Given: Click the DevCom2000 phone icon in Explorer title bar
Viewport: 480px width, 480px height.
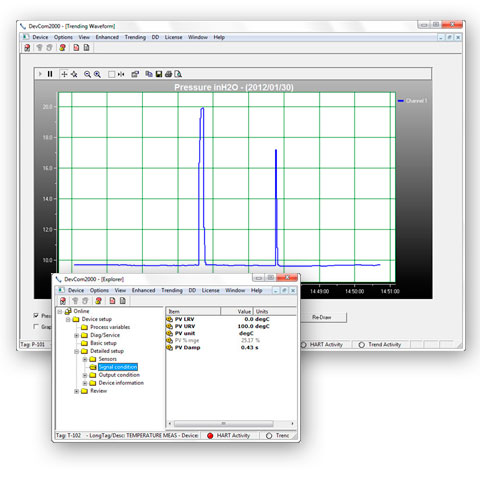Looking at the screenshot, I should tap(59, 279).
